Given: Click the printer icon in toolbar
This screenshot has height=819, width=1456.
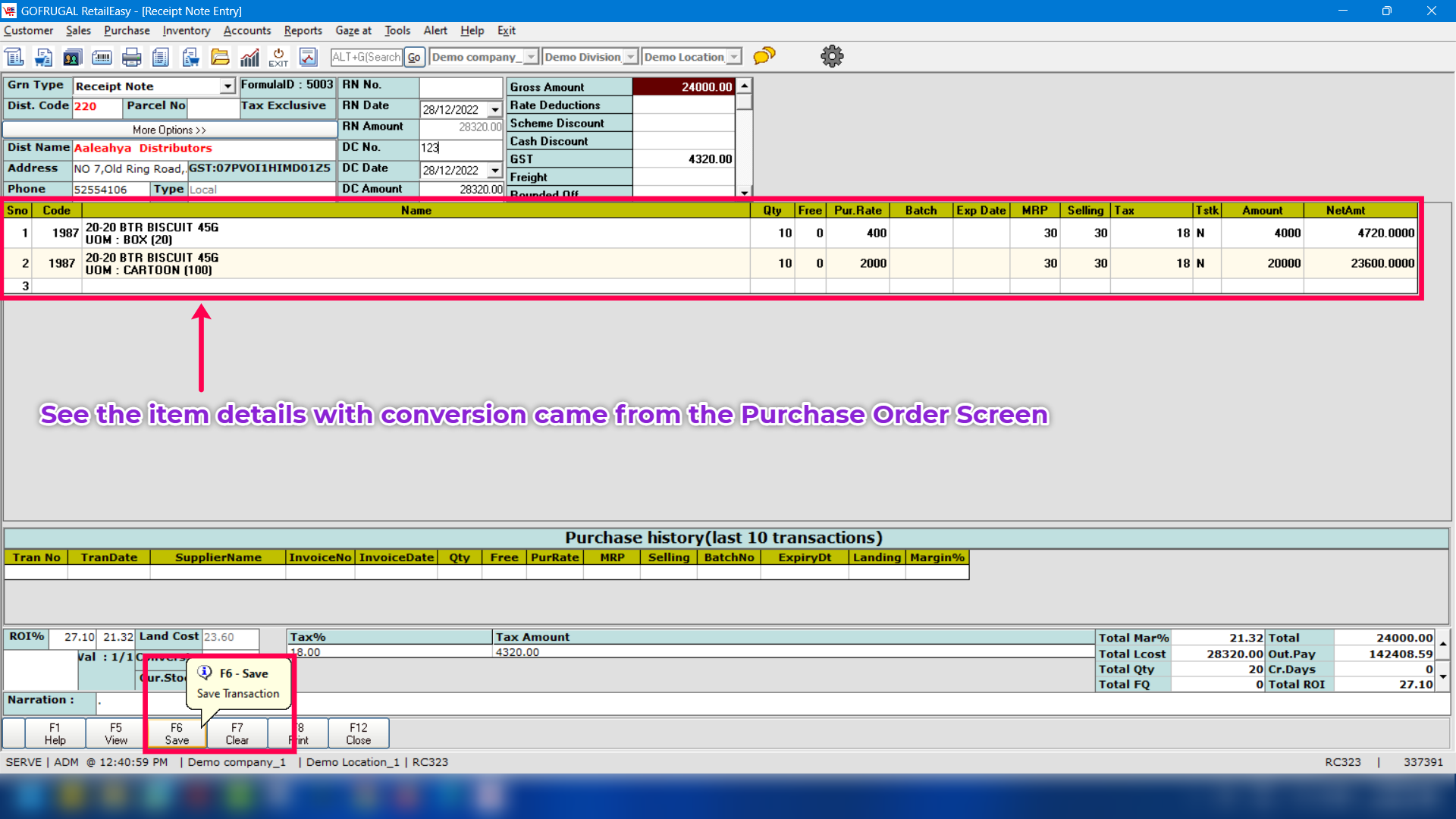Looking at the screenshot, I should click(131, 57).
